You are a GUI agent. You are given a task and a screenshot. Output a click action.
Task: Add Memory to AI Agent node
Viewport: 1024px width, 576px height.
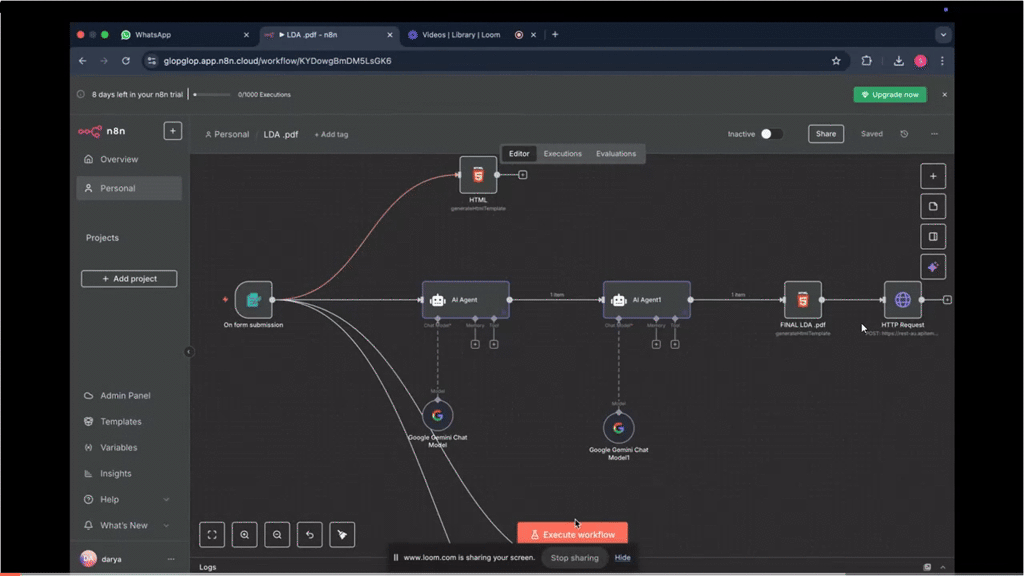point(475,344)
